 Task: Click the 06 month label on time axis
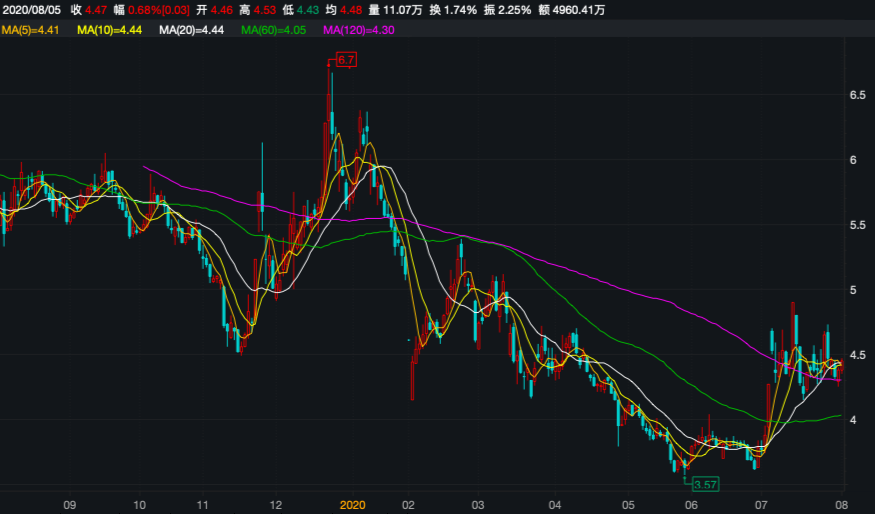pos(692,505)
